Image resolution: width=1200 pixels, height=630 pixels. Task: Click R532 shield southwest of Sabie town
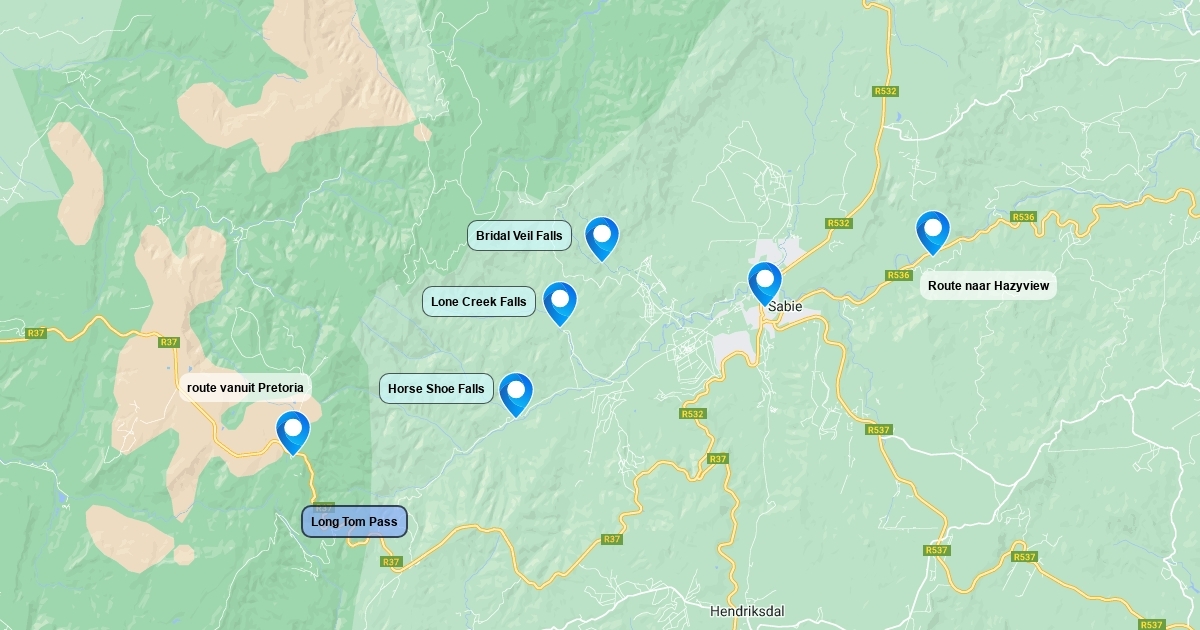(x=692, y=414)
